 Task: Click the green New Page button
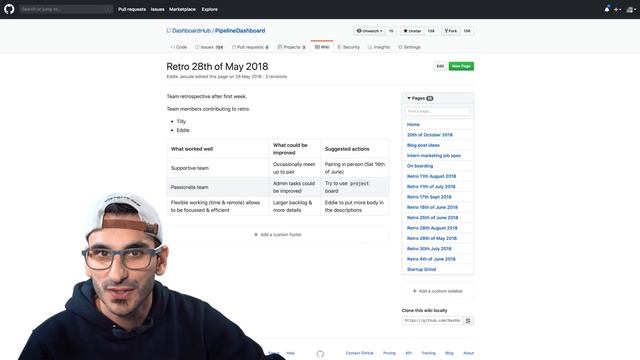(461, 66)
